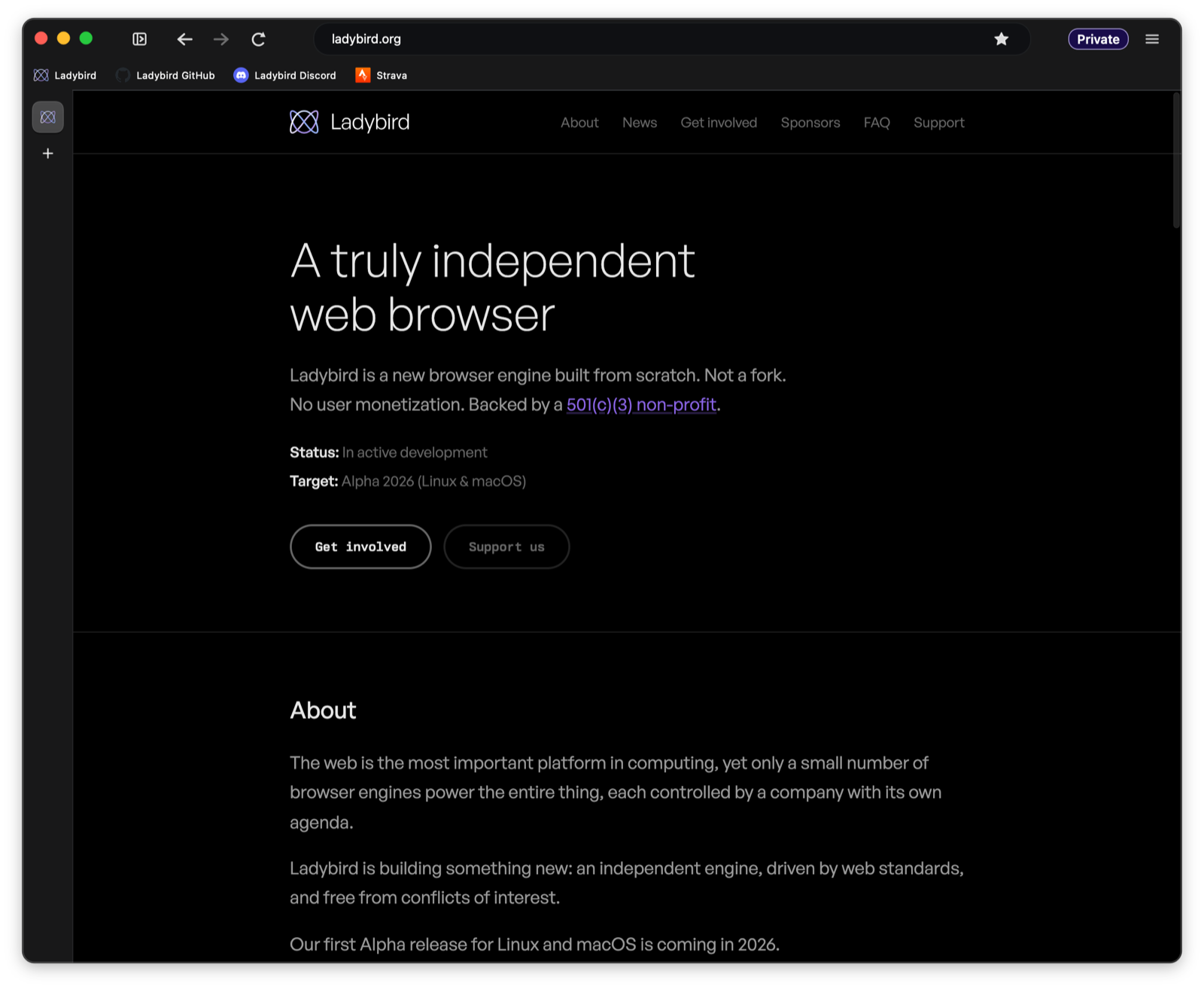Open the About nav item
Screen dimensions: 1204x989
[x=579, y=123]
